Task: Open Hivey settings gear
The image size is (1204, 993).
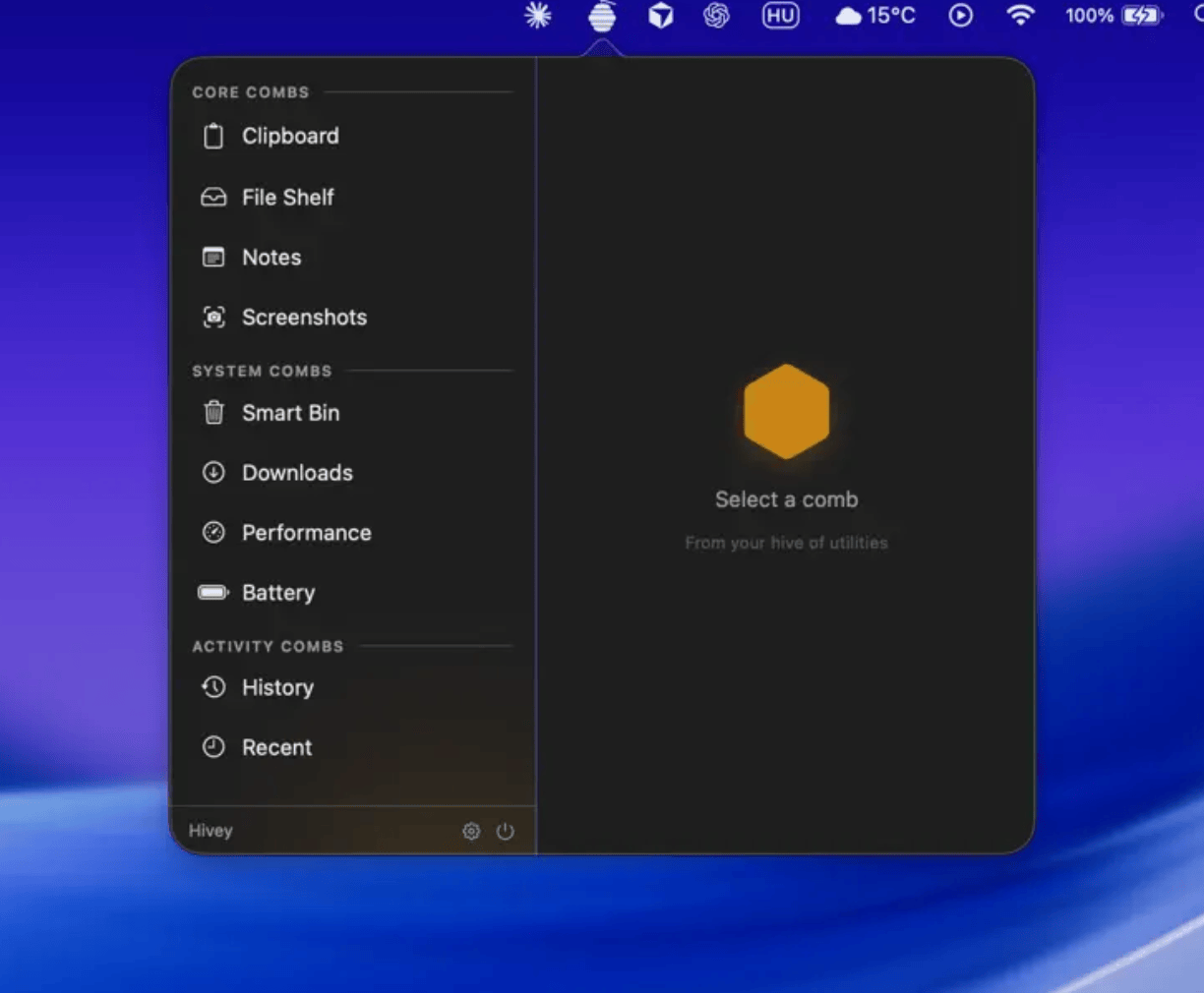Action: click(x=471, y=831)
